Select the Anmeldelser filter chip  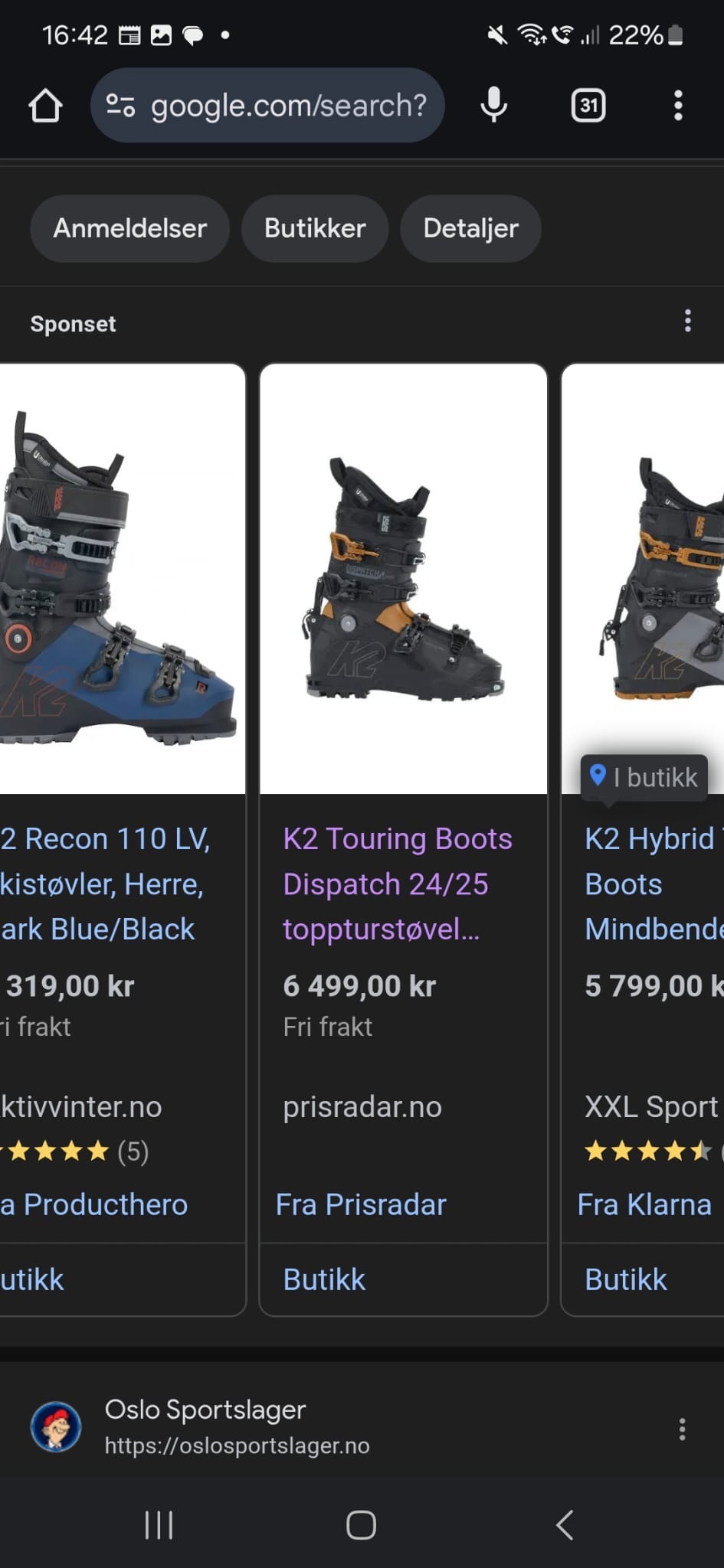[x=129, y=228]
